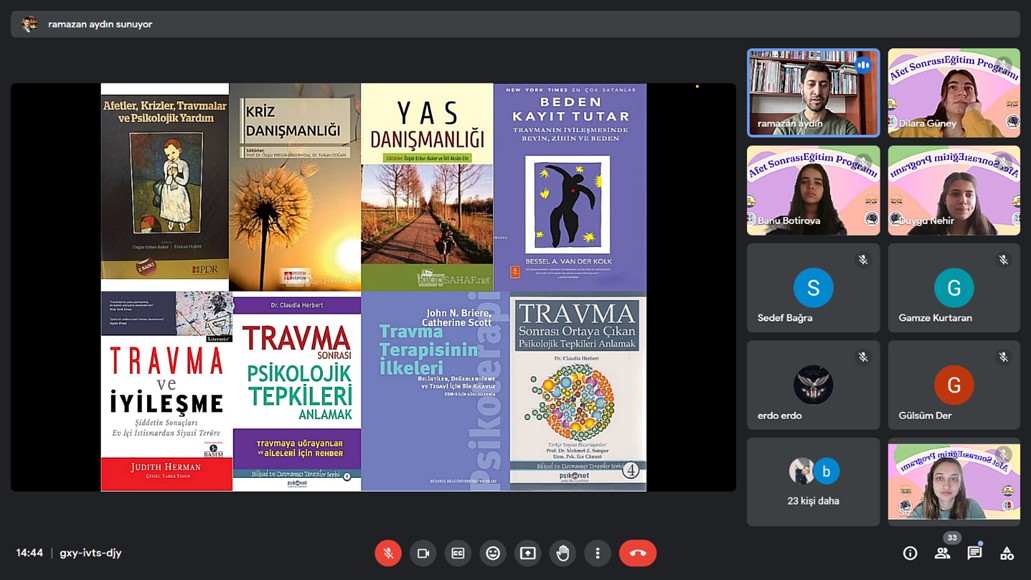Toggle the camera button
Image resolution: width=1031 pixels, height=580 pixels.
423,553
